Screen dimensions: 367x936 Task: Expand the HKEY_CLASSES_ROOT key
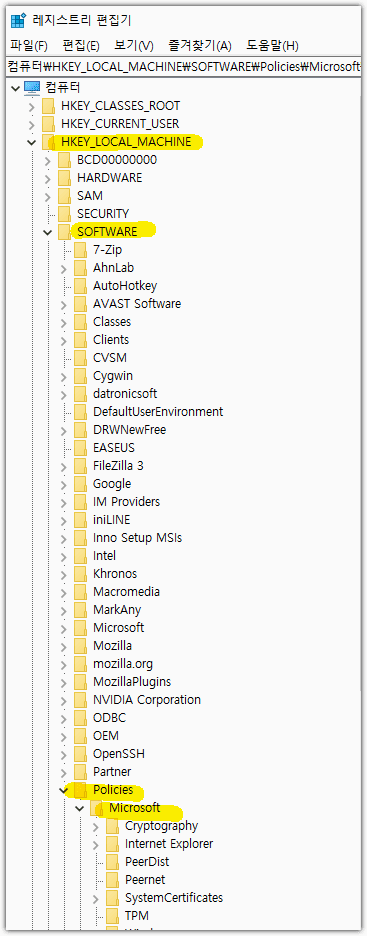pos(31,107)
